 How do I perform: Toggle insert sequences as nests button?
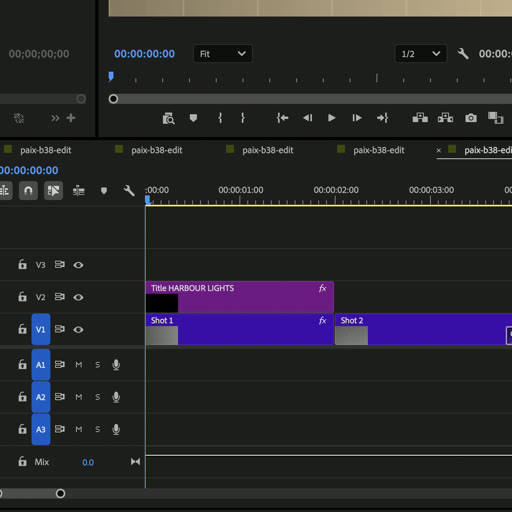click(5, 191)
